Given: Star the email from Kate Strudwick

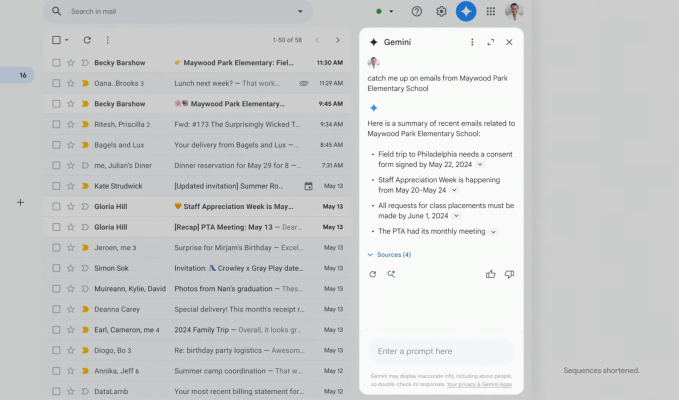Looking at the screenshot, I should tap(70, 186).
